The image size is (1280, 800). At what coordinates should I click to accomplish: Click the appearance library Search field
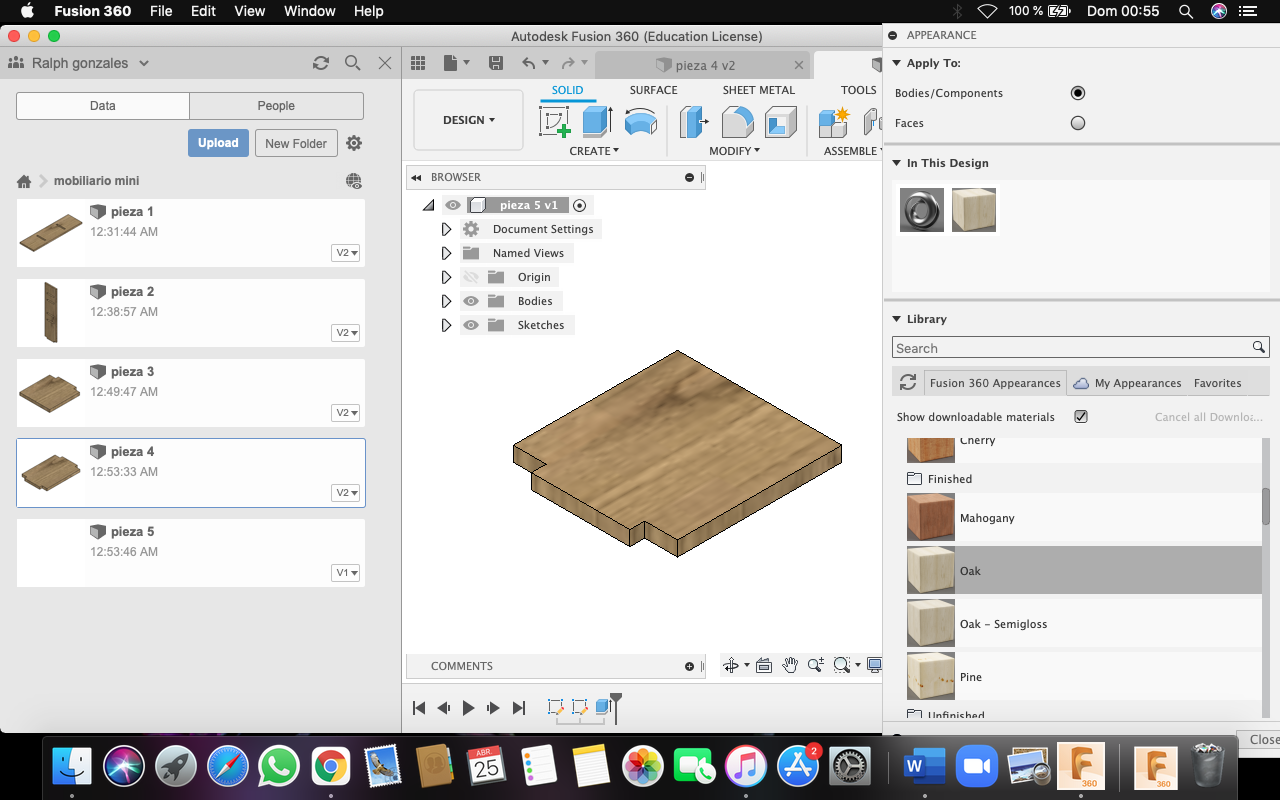tap(1070, 348)
